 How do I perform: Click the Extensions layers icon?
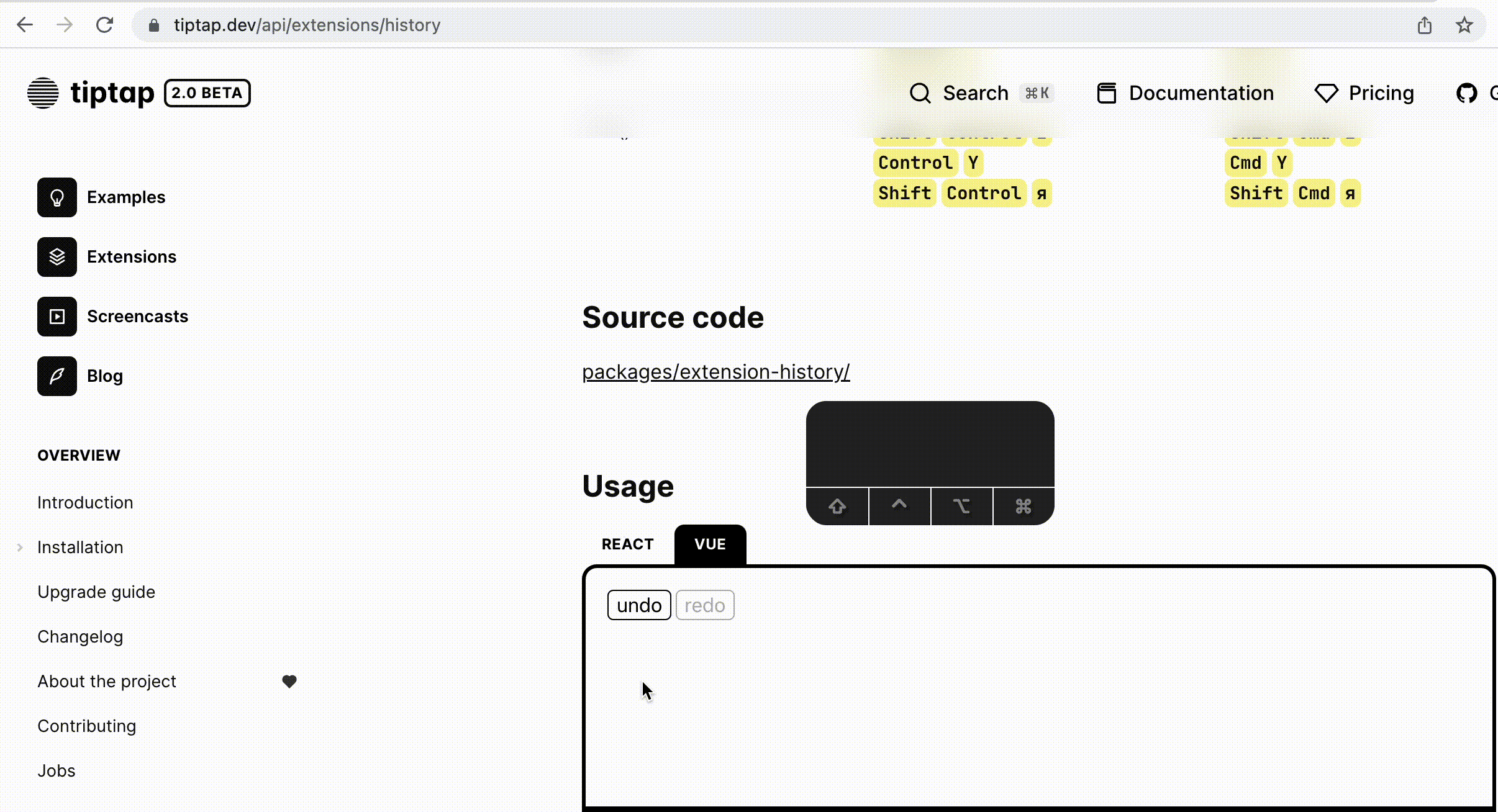pos(57,257)
